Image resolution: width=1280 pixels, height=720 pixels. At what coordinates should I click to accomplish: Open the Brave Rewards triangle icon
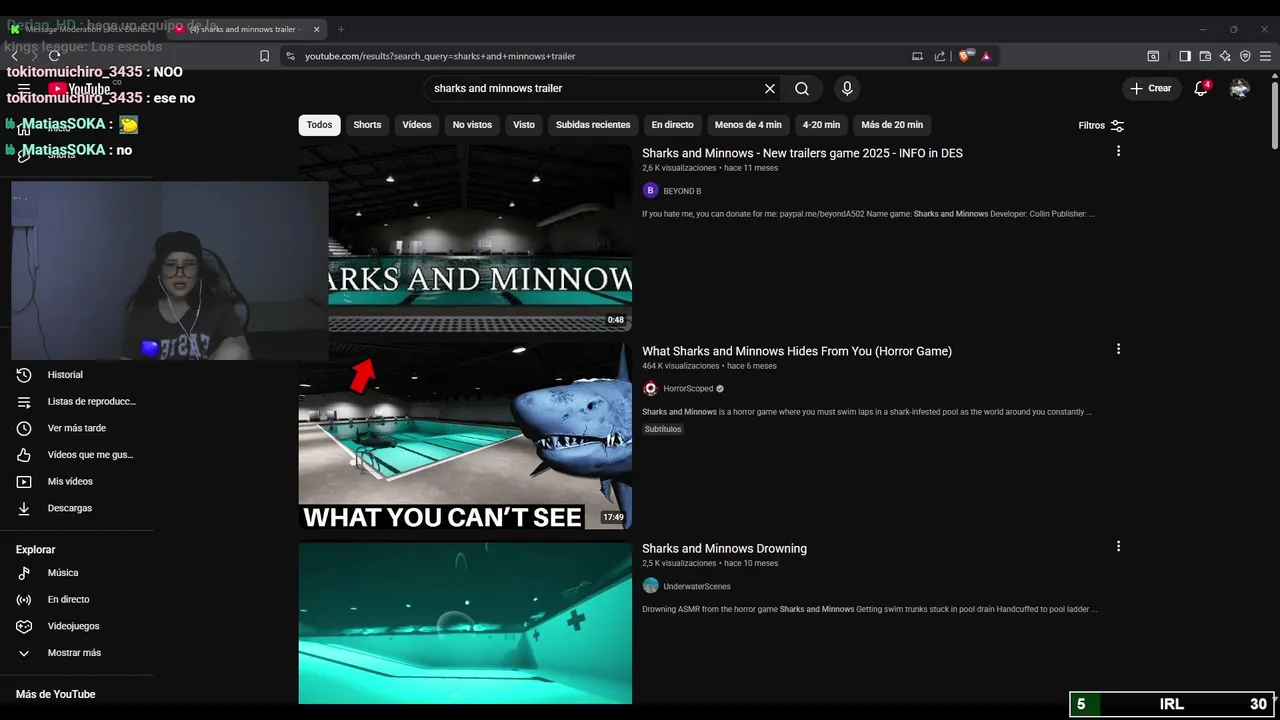(x=986, y=56)
